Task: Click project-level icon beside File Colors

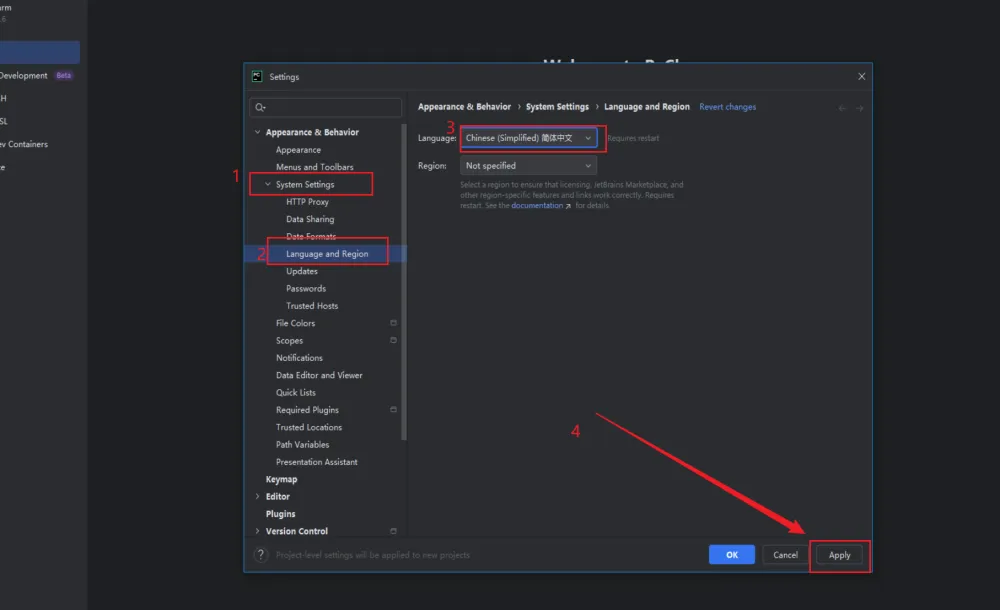Action: pos(393,323)
